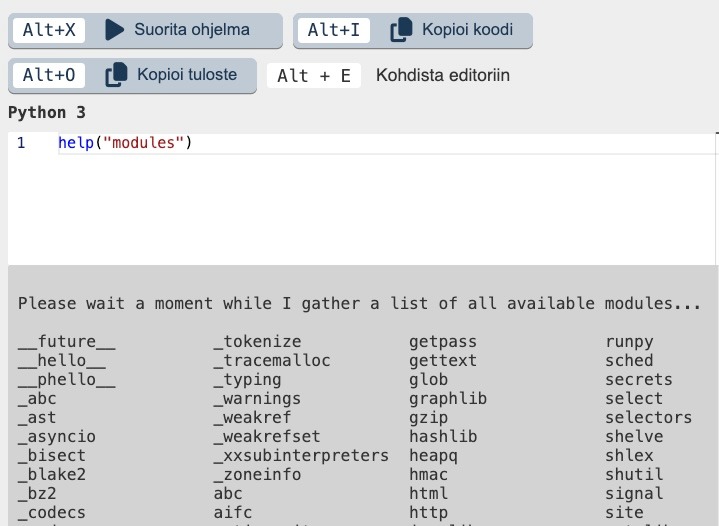Click graphlib in the module list
The image size is (719, 526).
click(447, 399)
